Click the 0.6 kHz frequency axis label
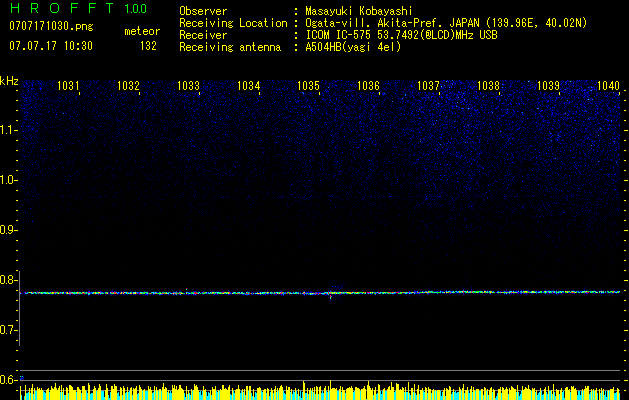This screenshot has height=400, width=629. [x=8, y=380]
